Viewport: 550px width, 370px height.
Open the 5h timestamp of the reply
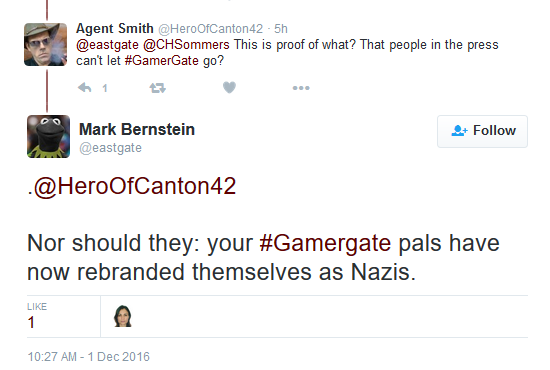click(281, 29)
